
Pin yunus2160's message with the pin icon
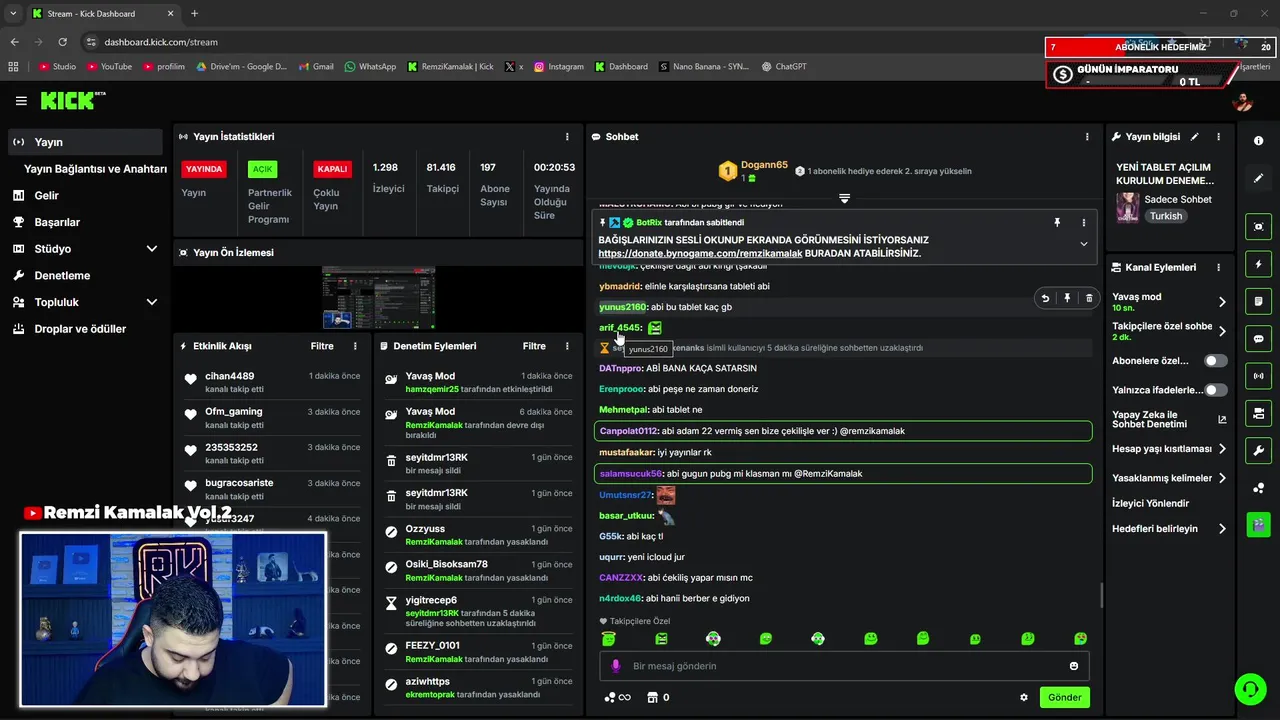click(1067, 298)
